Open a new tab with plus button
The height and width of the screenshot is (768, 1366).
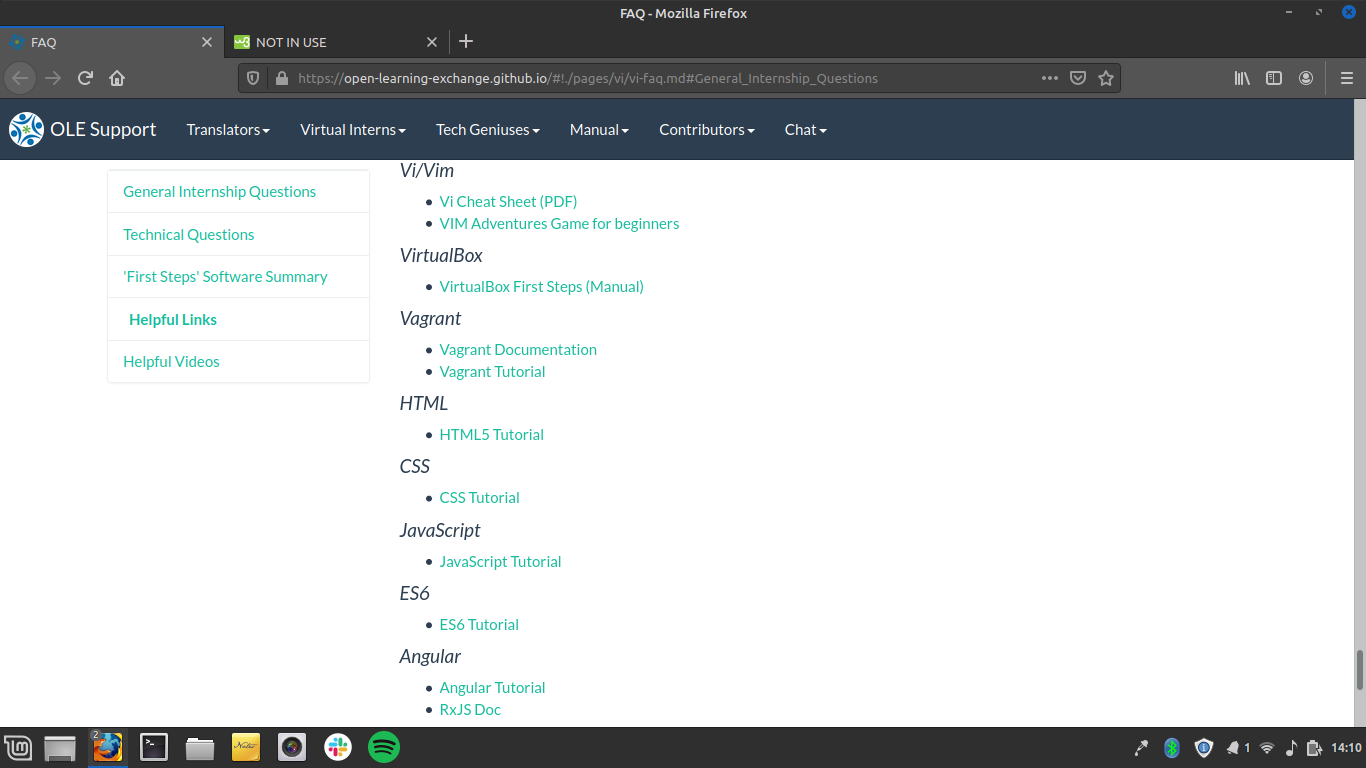(465, 41)
